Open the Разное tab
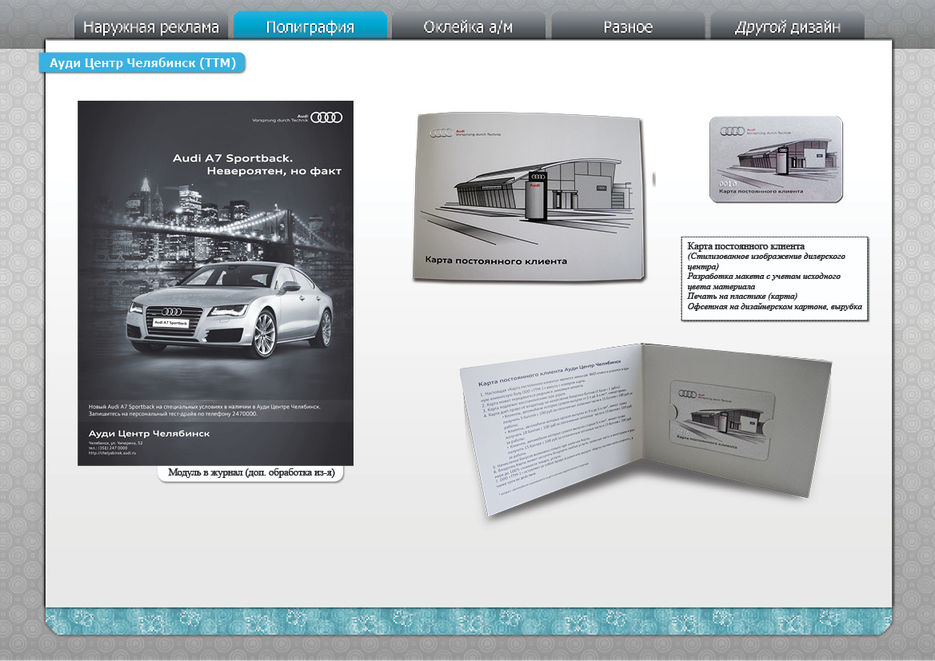This screenshot has height=661, width=935. 627,27
